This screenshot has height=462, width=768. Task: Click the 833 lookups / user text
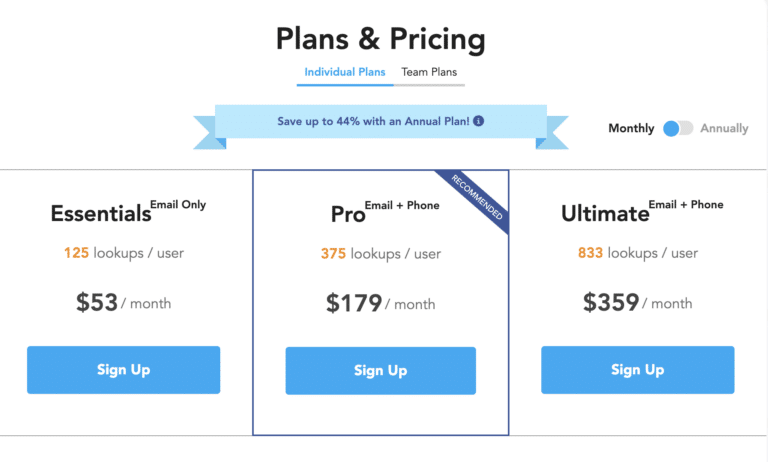click(x=637, y=253)
